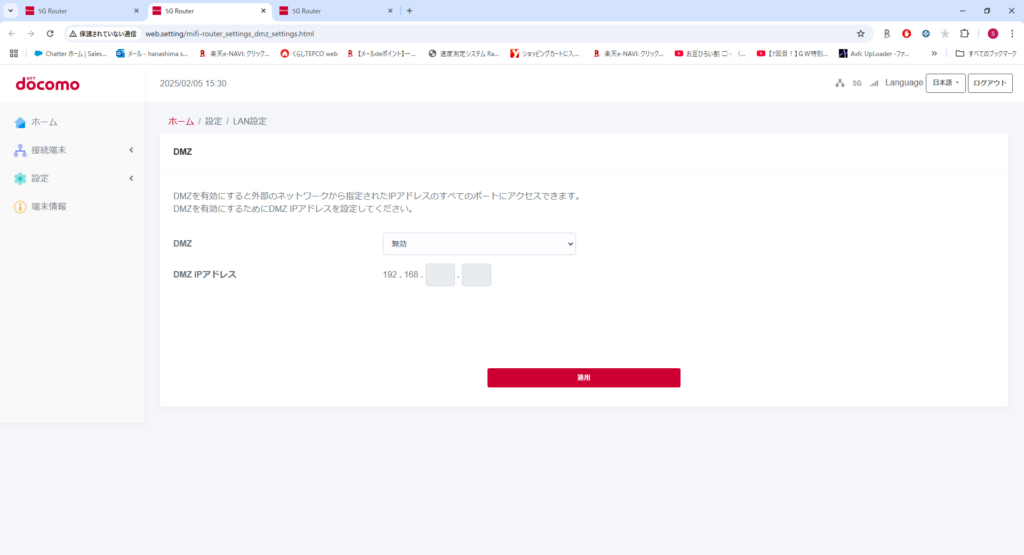Open the DMZ 無効 dropdown

coord(479,244)
